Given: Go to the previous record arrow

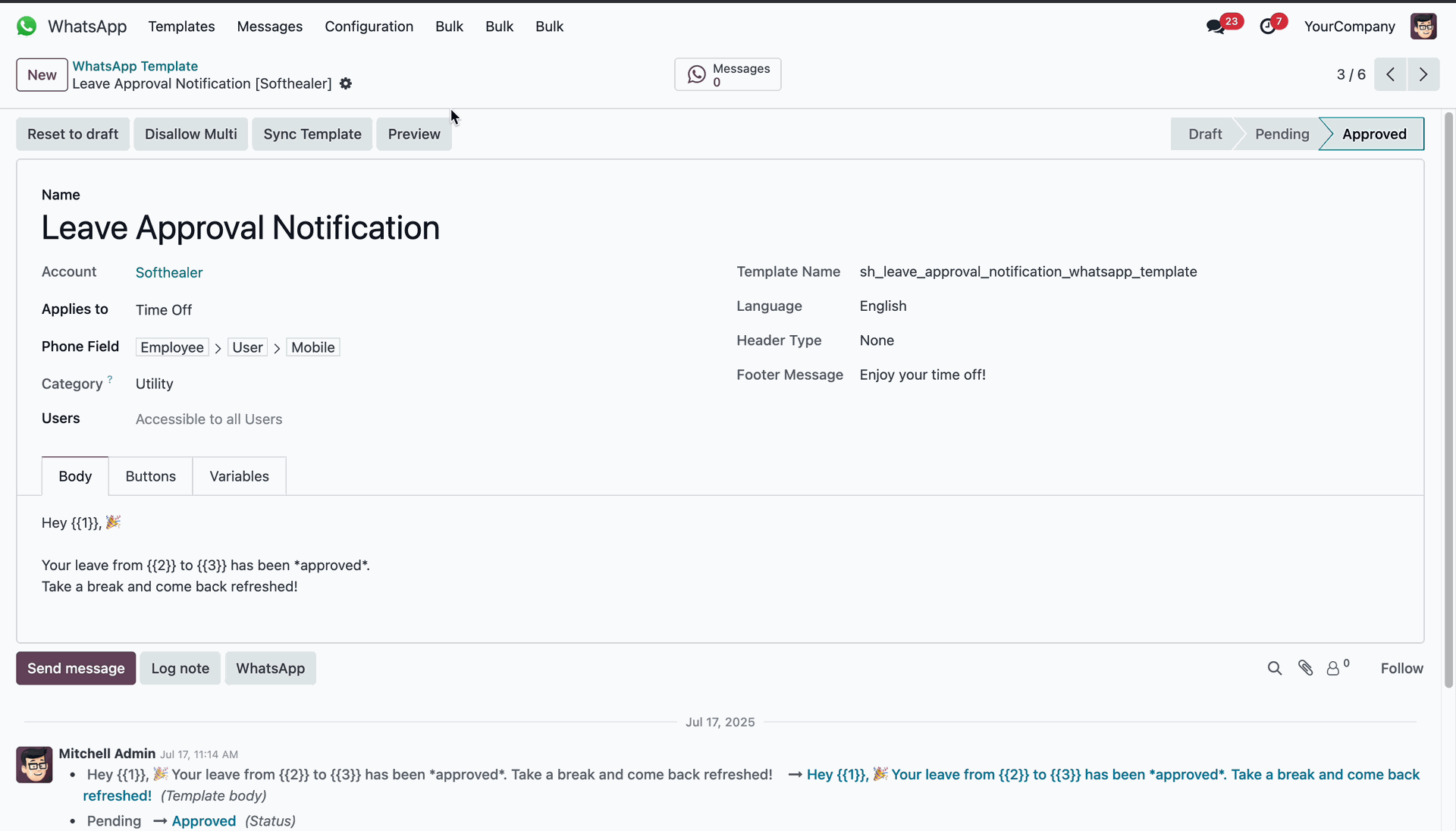Looking at the screenshot, I should tap(1390, 74).
